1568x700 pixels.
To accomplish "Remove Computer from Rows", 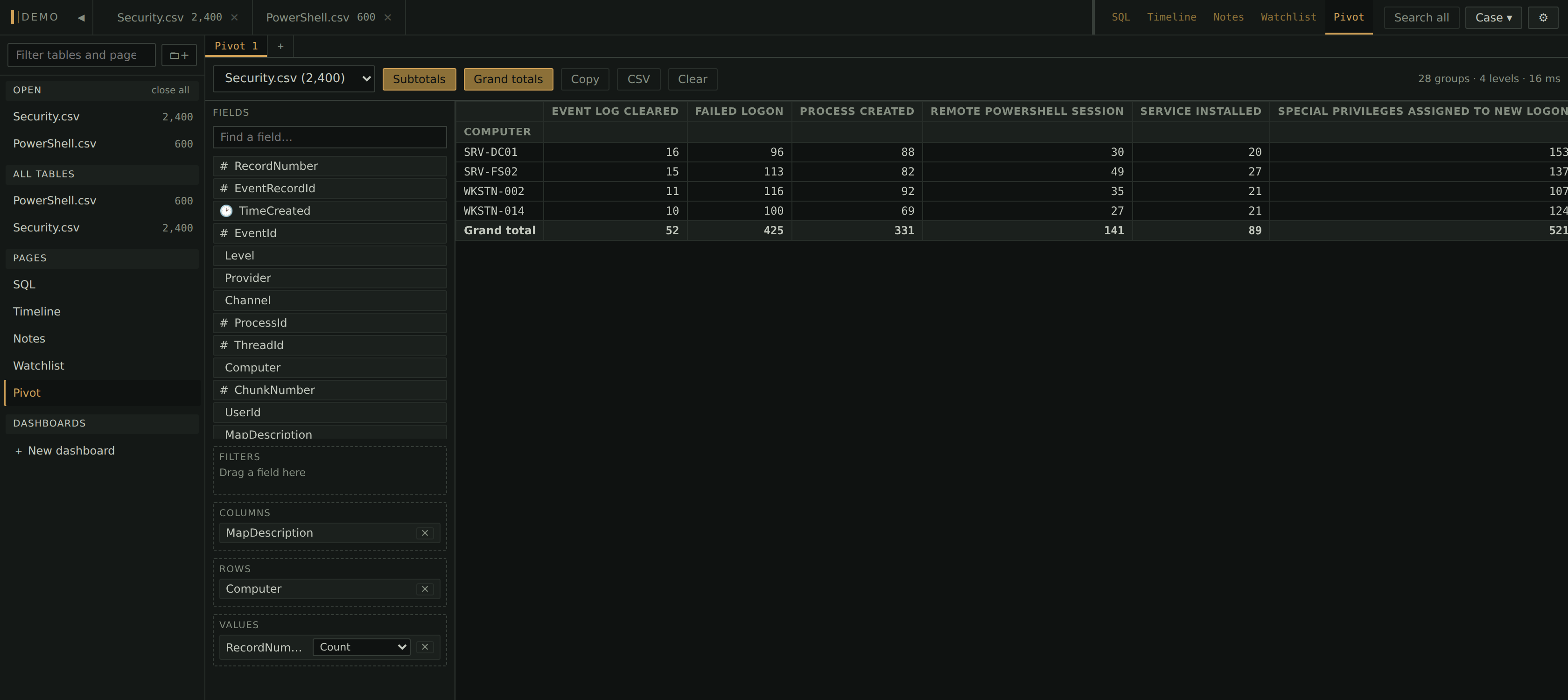I will (x=425, y=589).
